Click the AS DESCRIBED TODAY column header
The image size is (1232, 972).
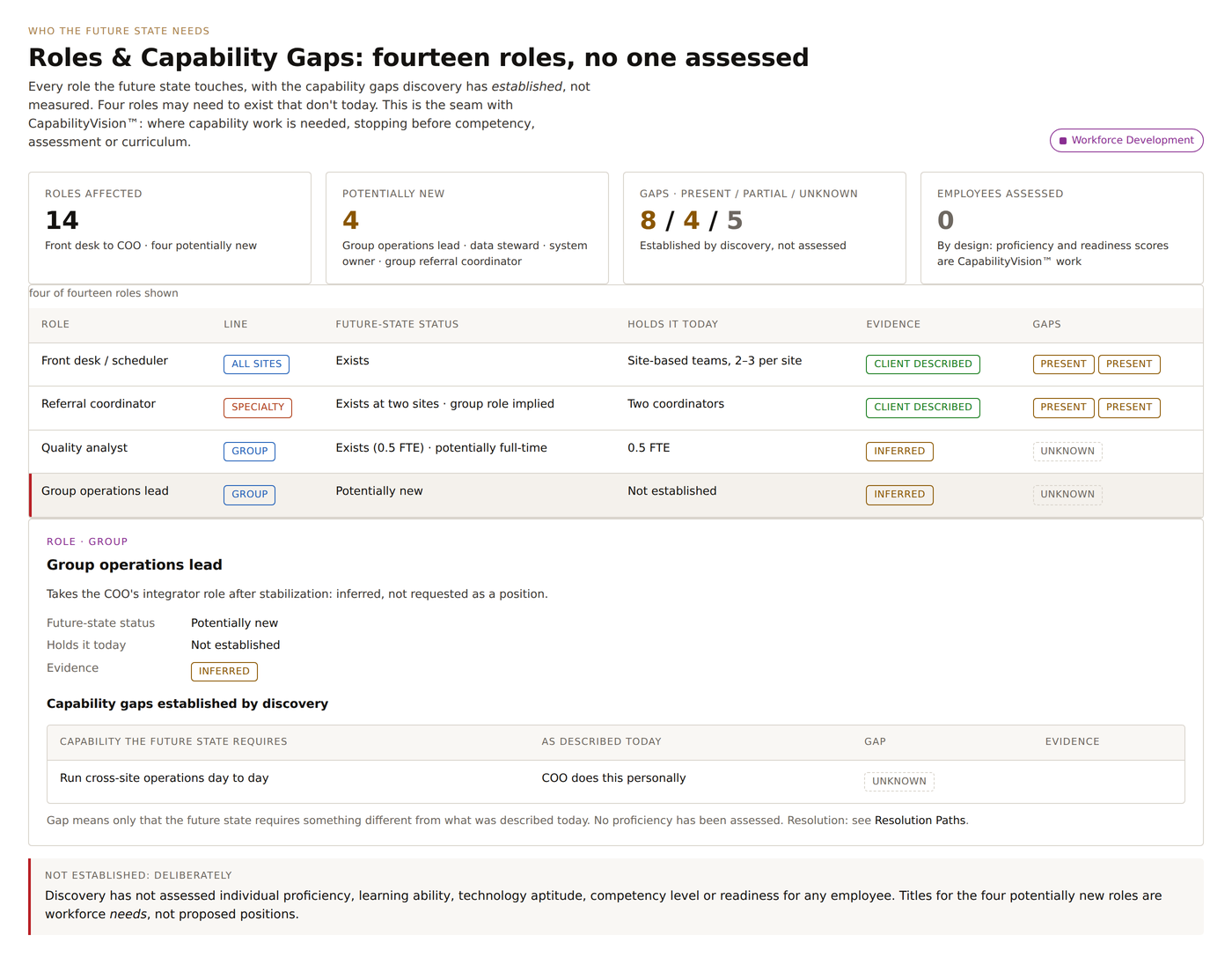point(601,742)
